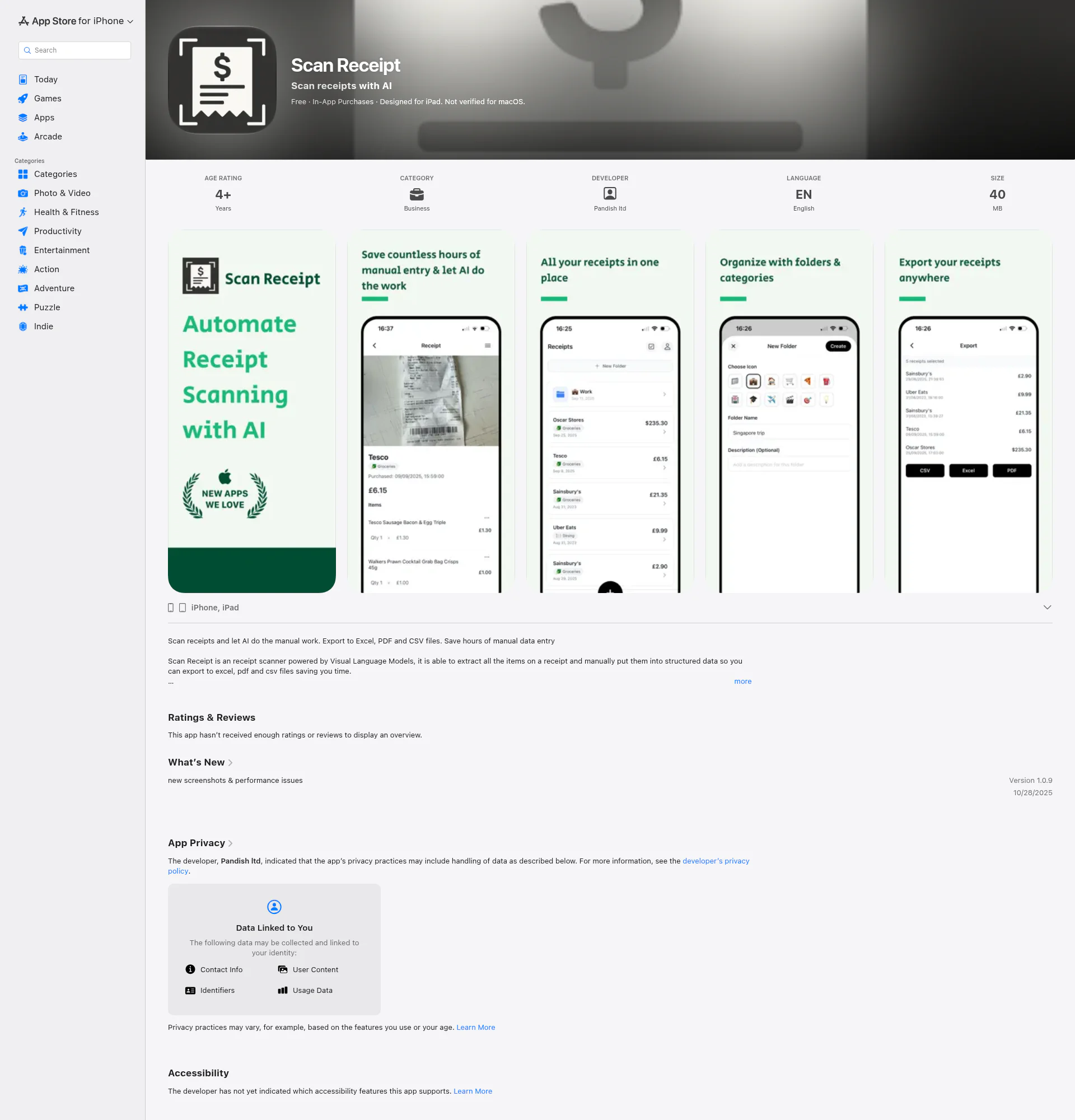This screenshot has width=1075, height=1120.
Task: Open the Organize with folders screenshot
Action: coord(789,412)
